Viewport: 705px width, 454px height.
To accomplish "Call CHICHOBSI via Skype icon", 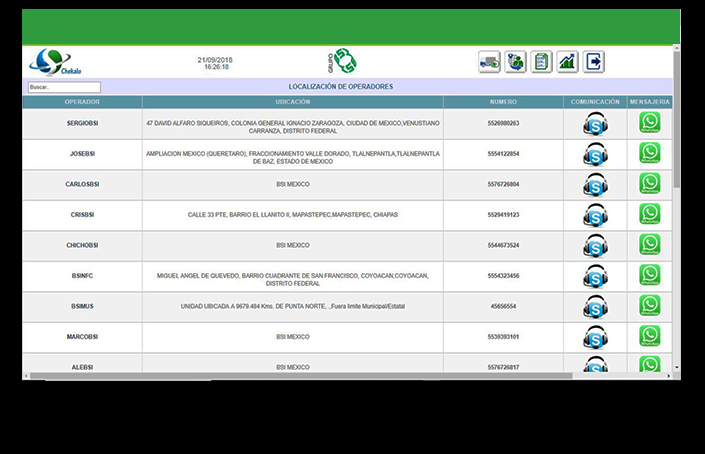I will [x=595, y=246].
